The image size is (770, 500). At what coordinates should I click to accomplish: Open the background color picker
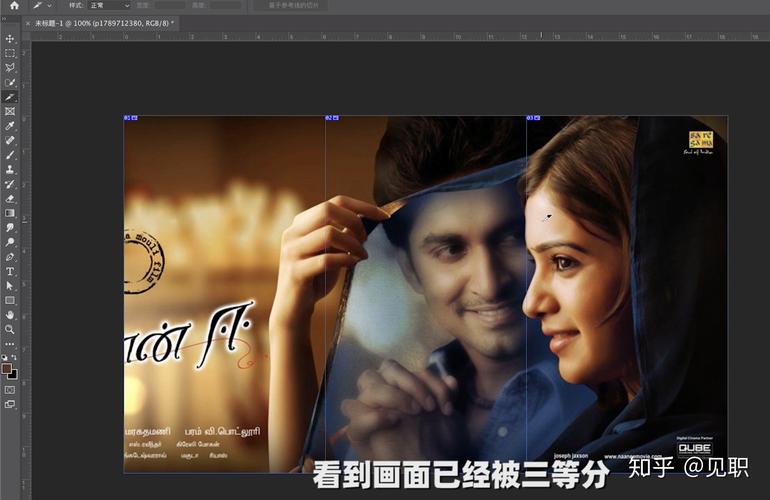13,375
